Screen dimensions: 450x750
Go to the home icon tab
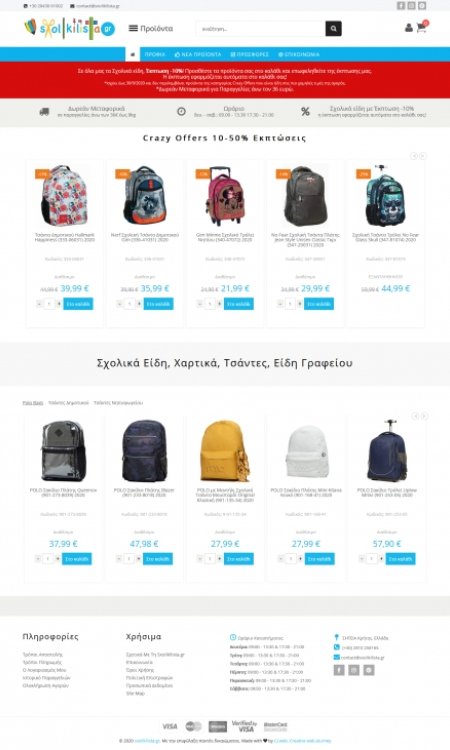[x=132, y=55]
